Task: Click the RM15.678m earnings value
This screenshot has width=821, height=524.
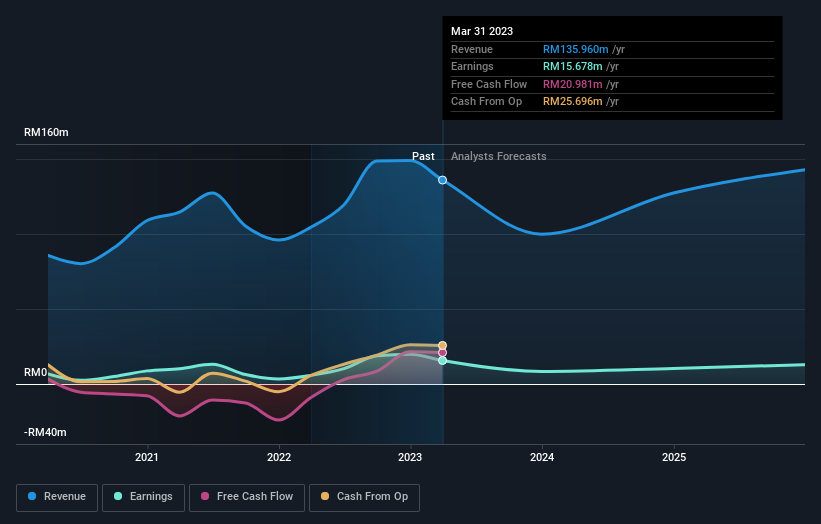Action: point(572,66)
